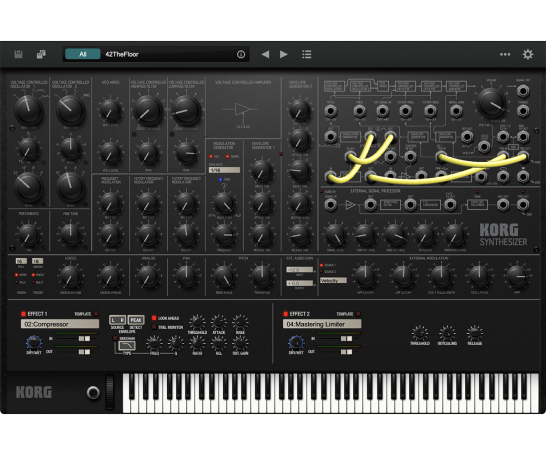
Task: Click the copy preset icon
Action: pos(41,54)
